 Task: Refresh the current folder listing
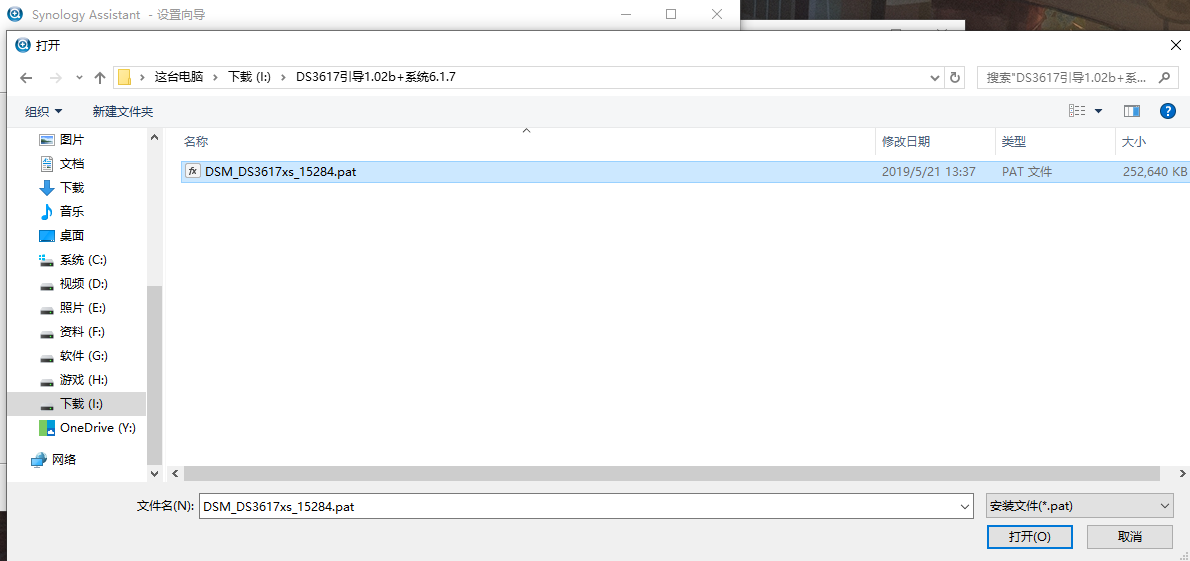(x=955, y=77)
